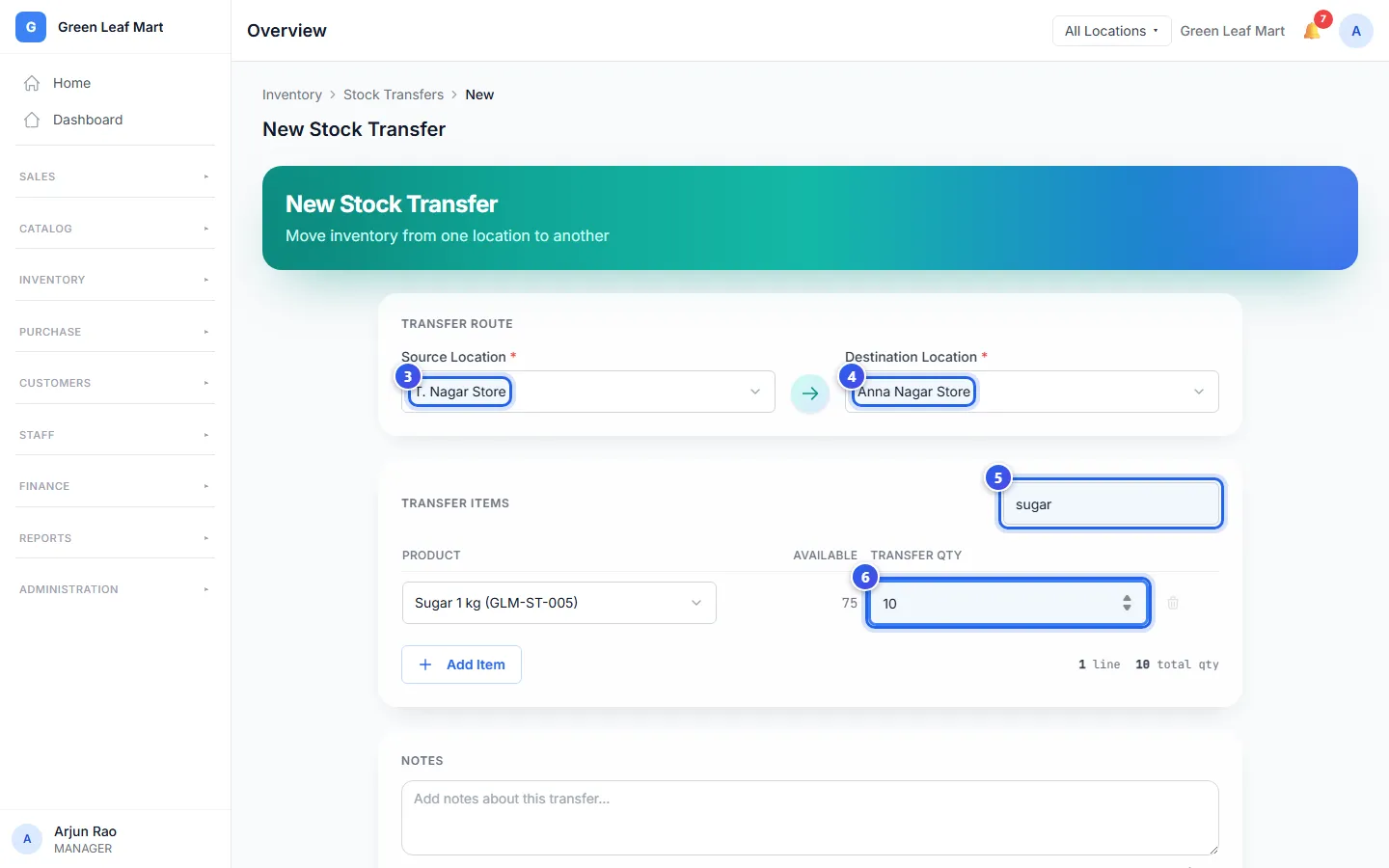Click the available quantity value 75
This screenshot has width=1389, height=868.
(849, 603)
